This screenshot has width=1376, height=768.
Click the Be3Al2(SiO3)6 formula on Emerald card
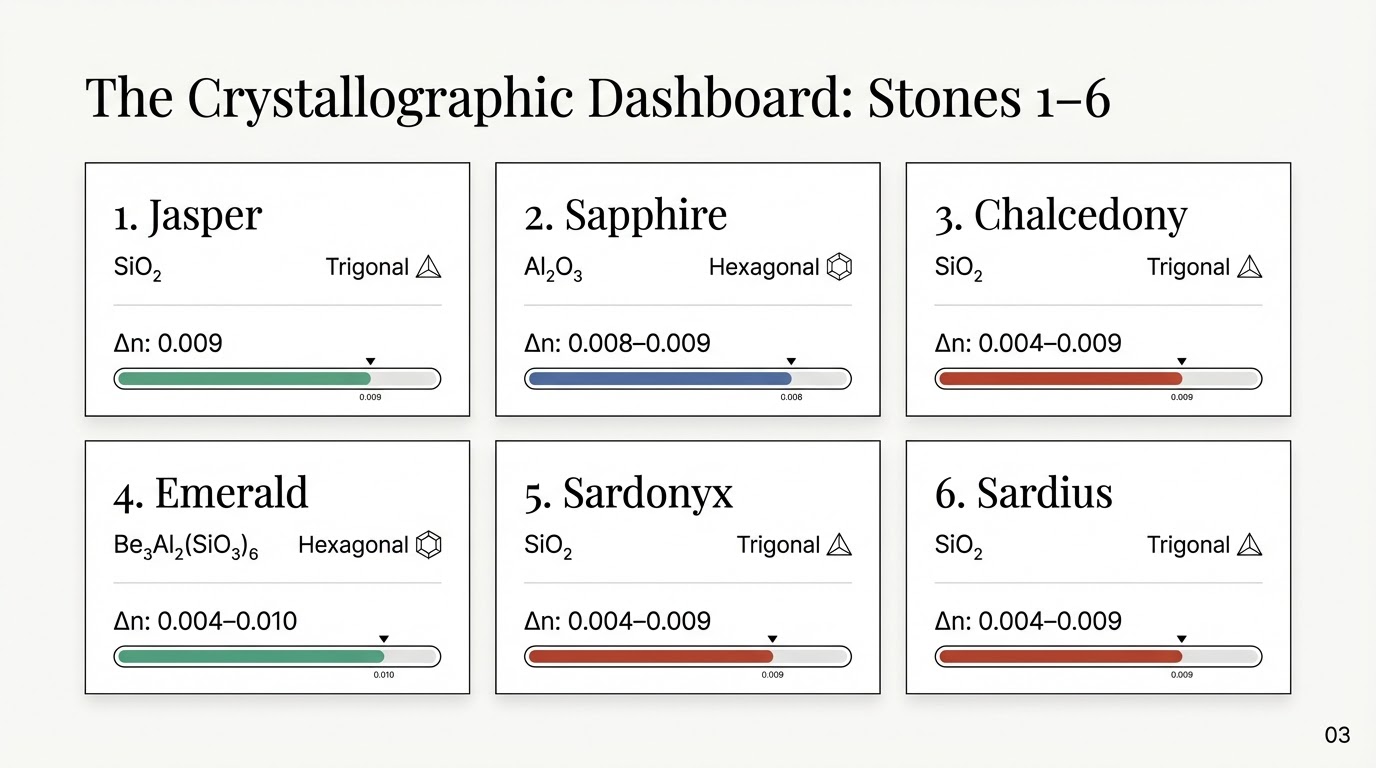click(186, 547)
